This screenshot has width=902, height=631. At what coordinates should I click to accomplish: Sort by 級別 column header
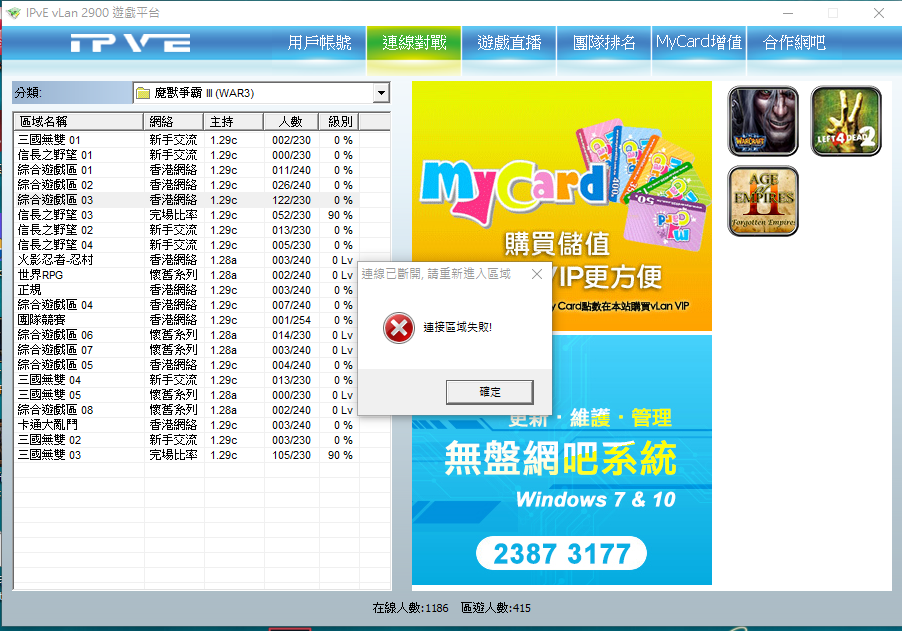point(339,121)
